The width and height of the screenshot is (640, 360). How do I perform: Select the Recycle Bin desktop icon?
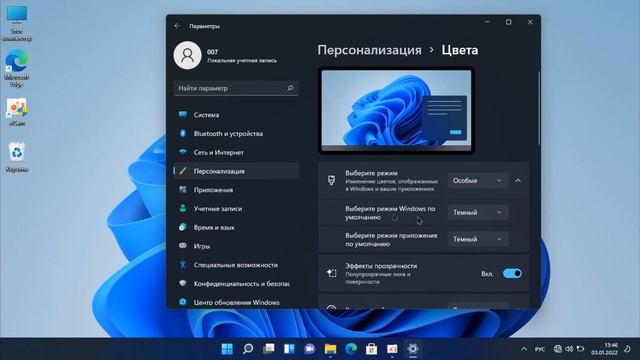(x=17, y=156)
